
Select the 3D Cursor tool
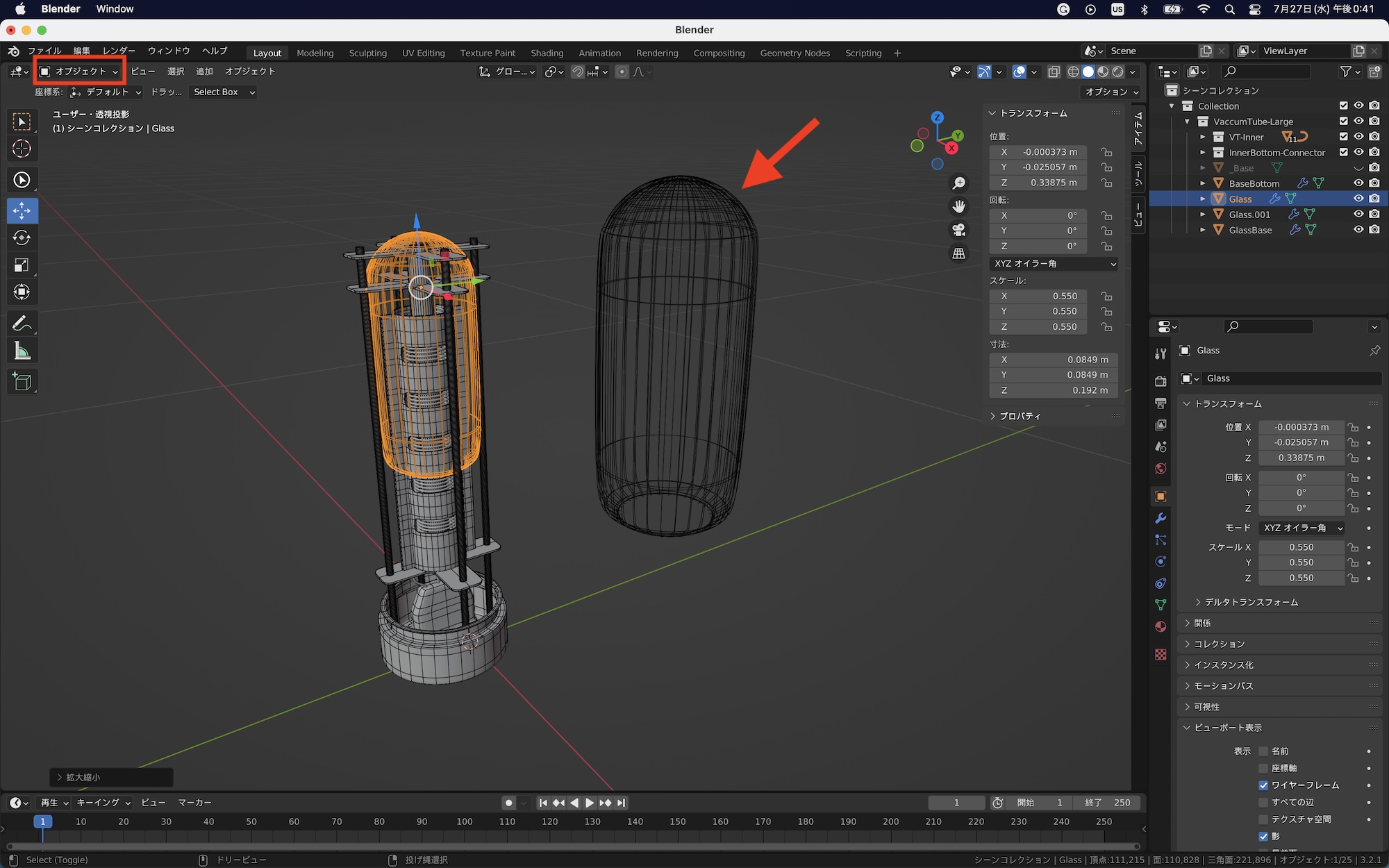22,149
